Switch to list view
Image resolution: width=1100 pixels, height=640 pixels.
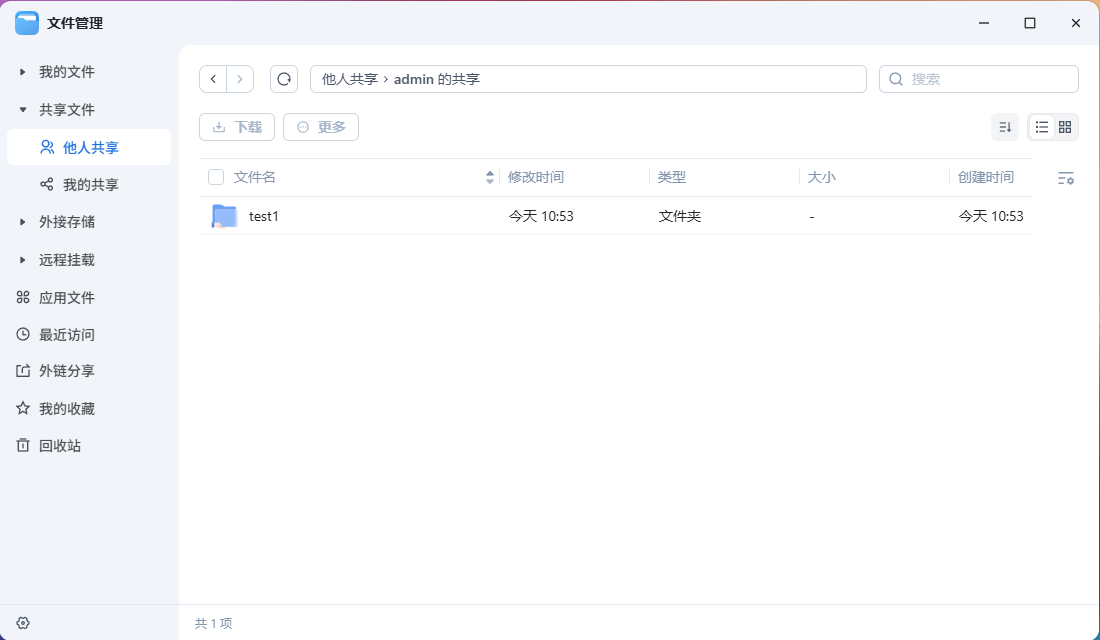(1042, 127)
